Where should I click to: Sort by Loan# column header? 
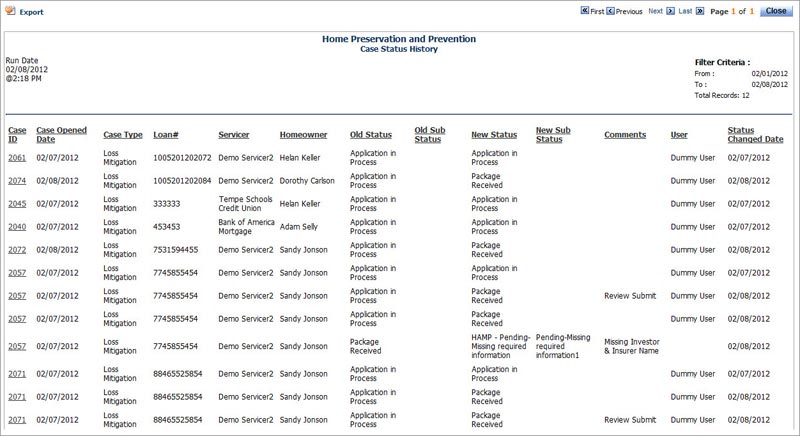pyautogui.click(x=166, y=135)
